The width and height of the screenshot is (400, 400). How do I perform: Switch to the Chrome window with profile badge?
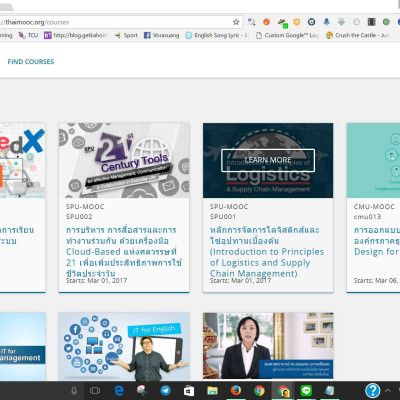(283, 391)
